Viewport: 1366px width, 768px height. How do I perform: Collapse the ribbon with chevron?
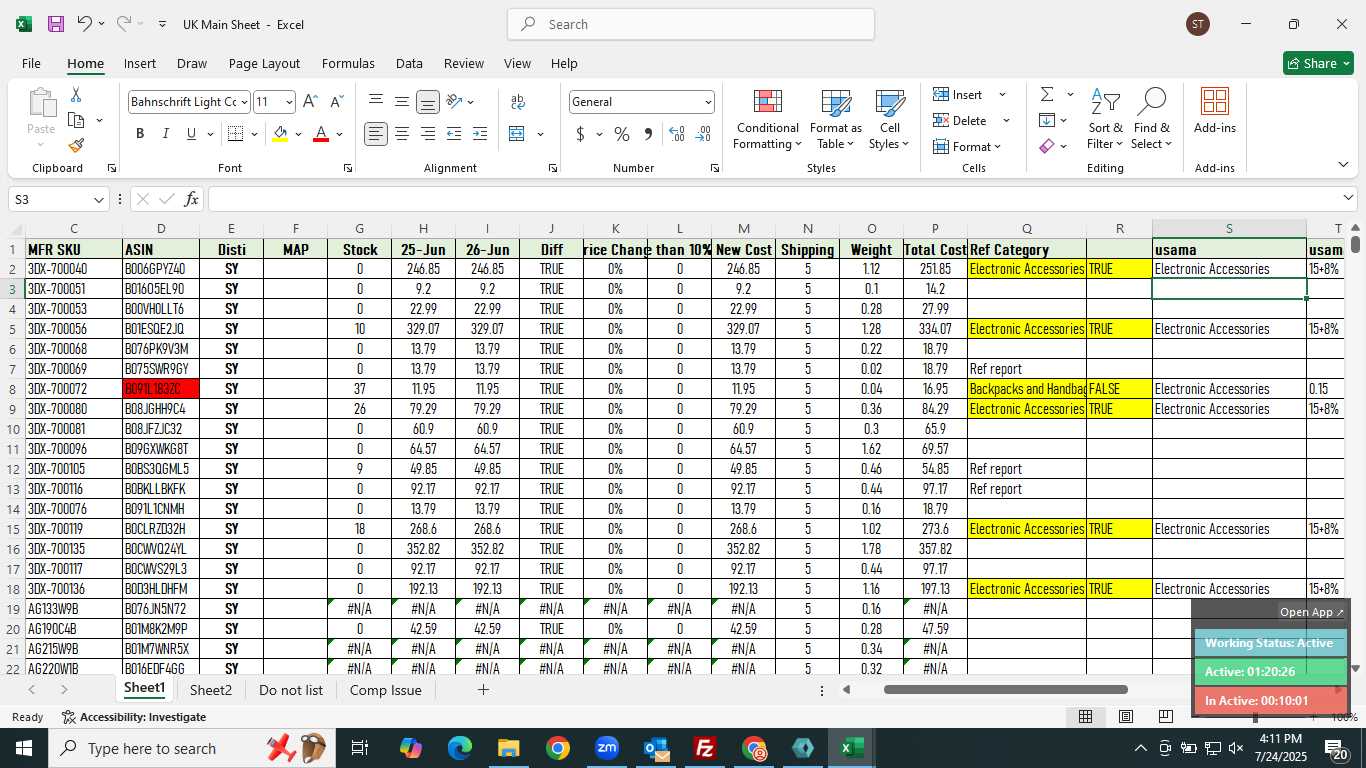(x=1342, y=164)
